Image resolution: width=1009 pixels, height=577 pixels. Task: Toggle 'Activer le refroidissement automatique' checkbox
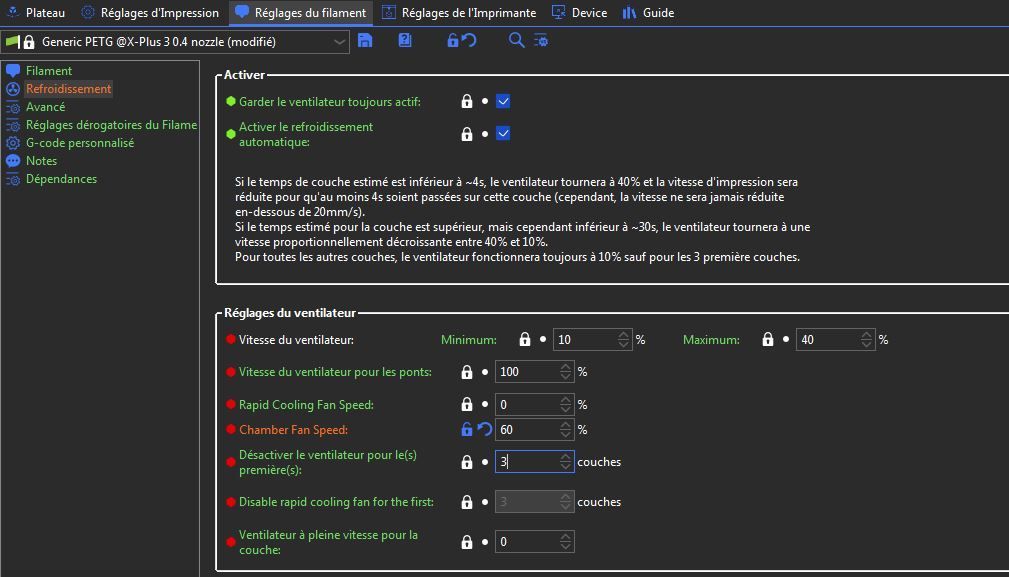[x=503, y=133]
